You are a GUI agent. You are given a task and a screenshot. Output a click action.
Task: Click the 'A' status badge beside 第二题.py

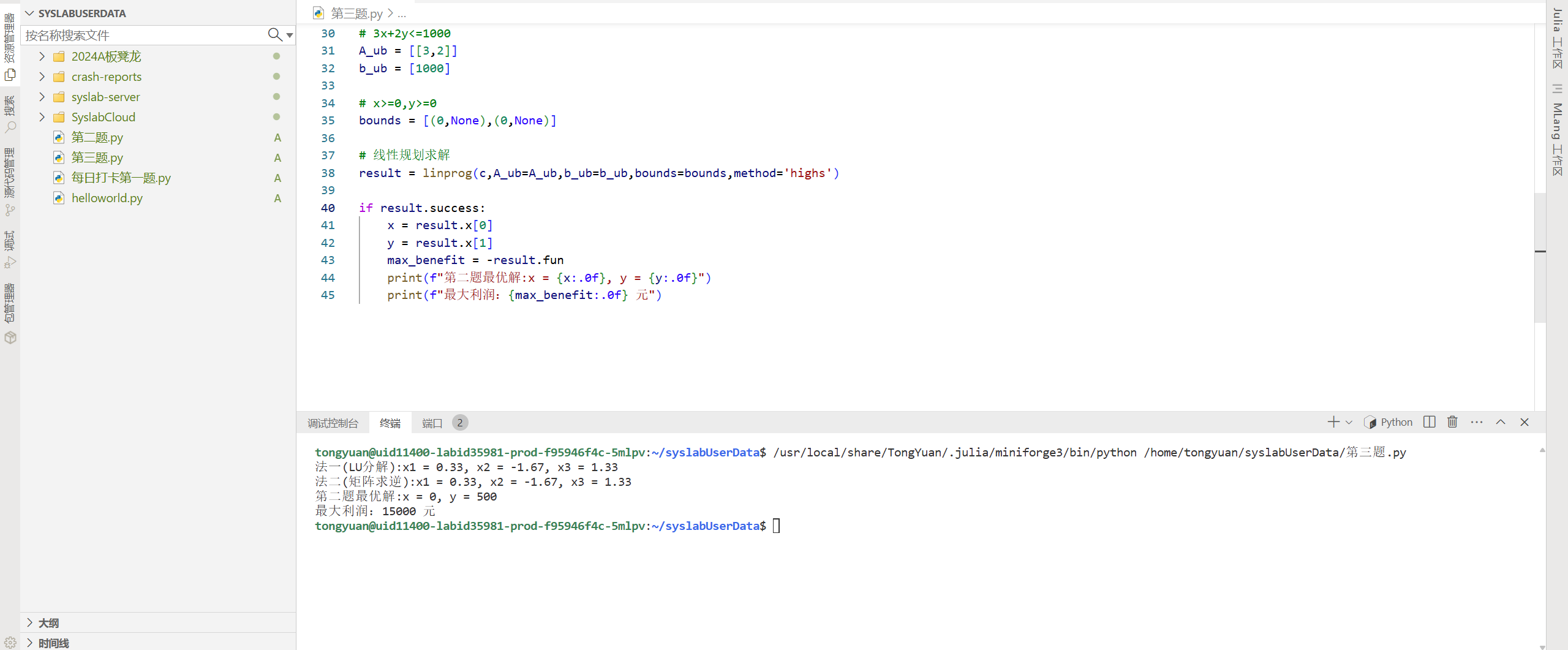[x=277, y=137]
